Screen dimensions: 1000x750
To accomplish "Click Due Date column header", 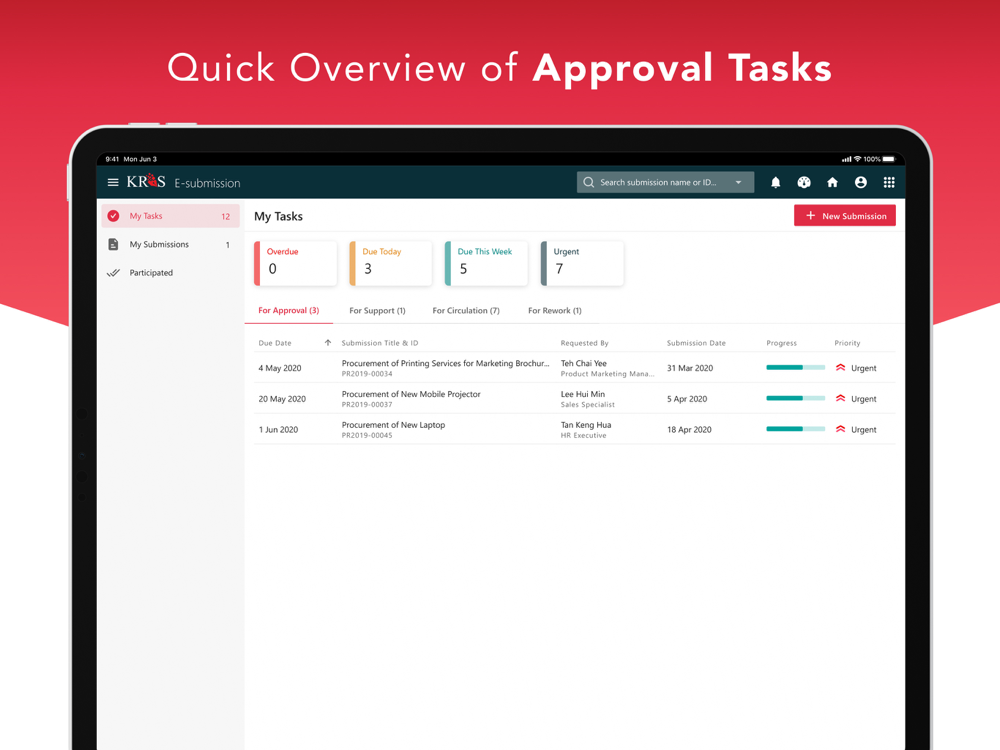I will (275, 343).
